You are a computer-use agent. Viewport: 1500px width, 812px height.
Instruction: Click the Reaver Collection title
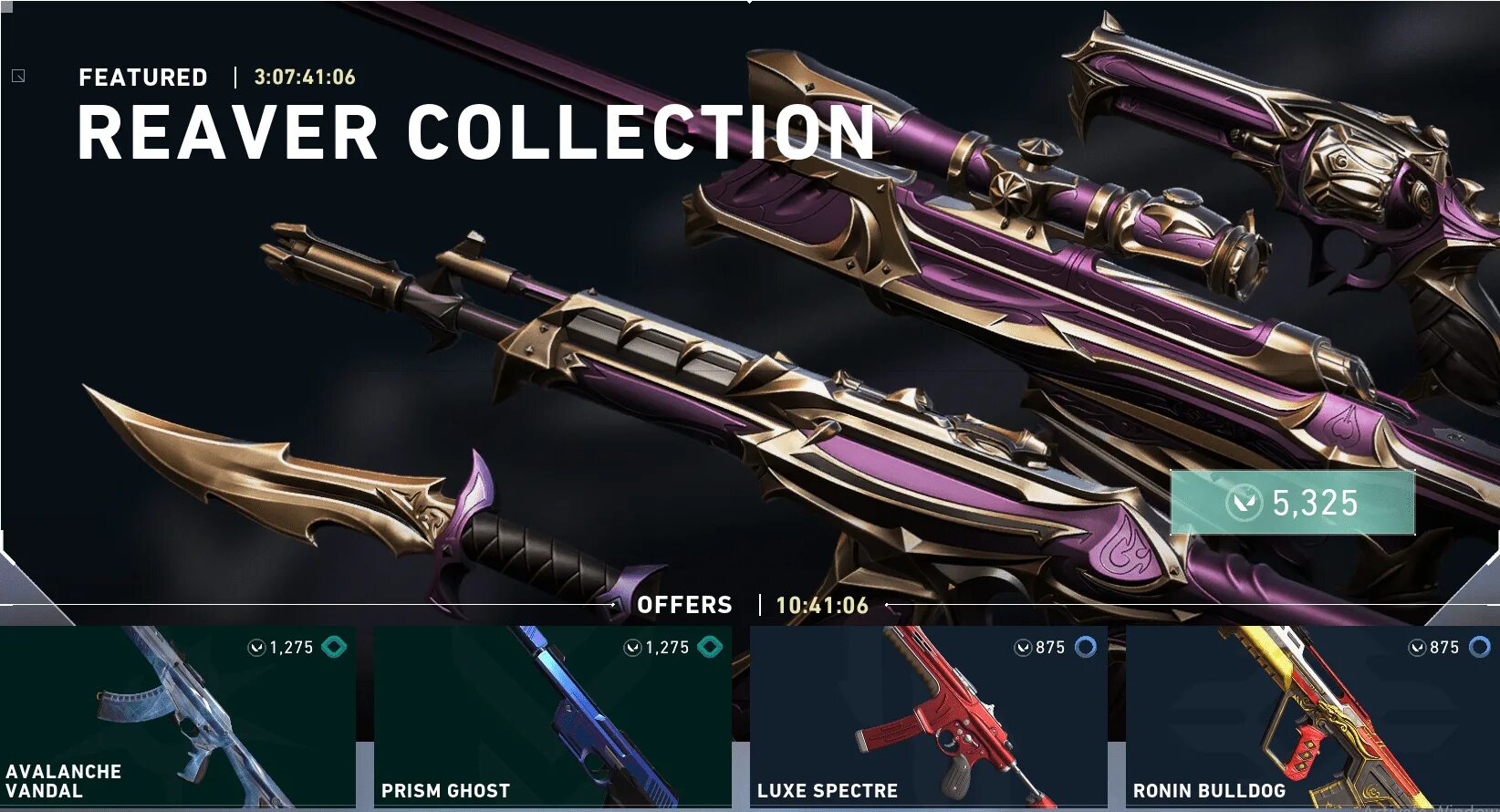pos(476,133)
